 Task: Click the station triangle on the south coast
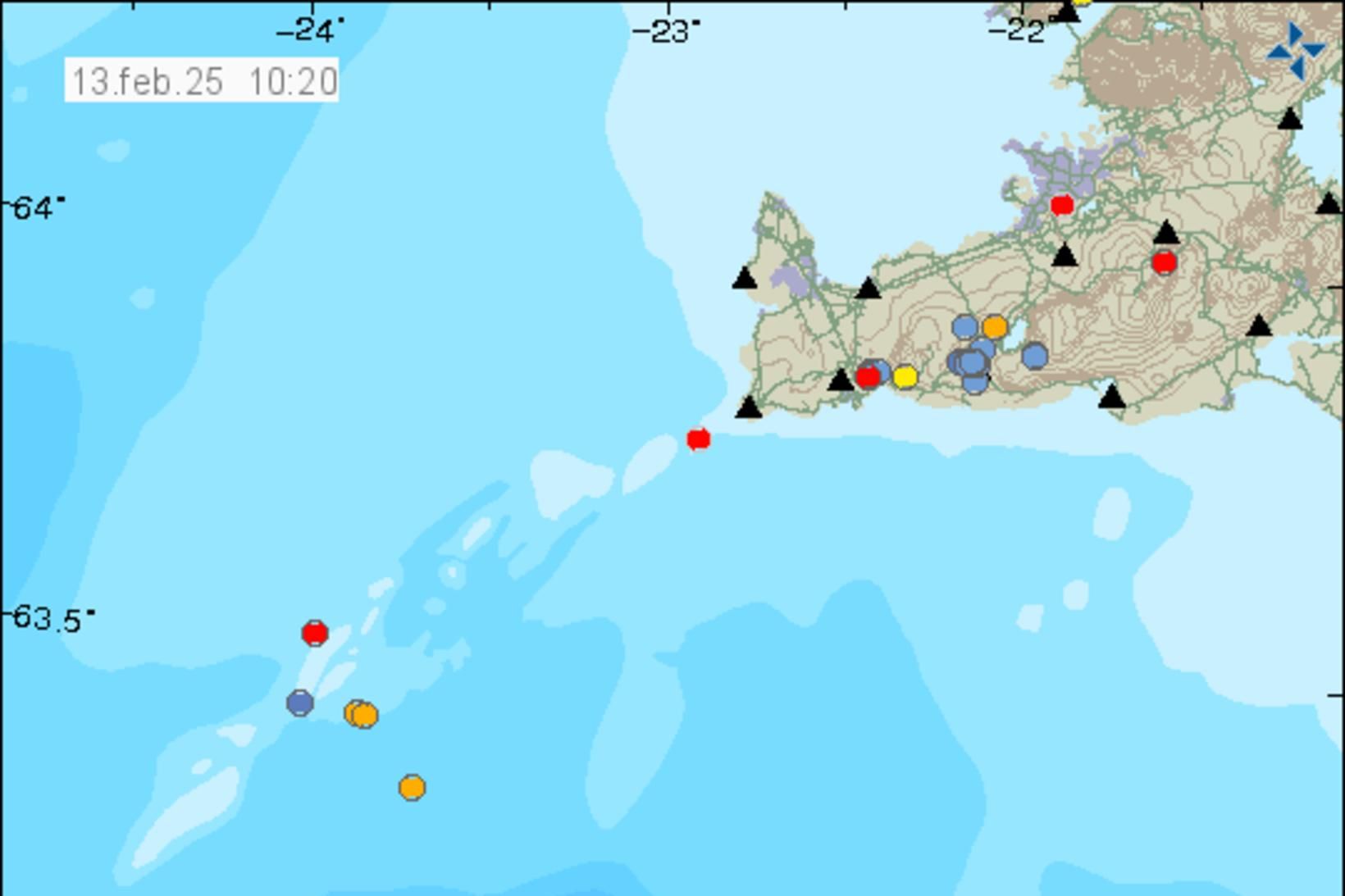pos(1111,396)
